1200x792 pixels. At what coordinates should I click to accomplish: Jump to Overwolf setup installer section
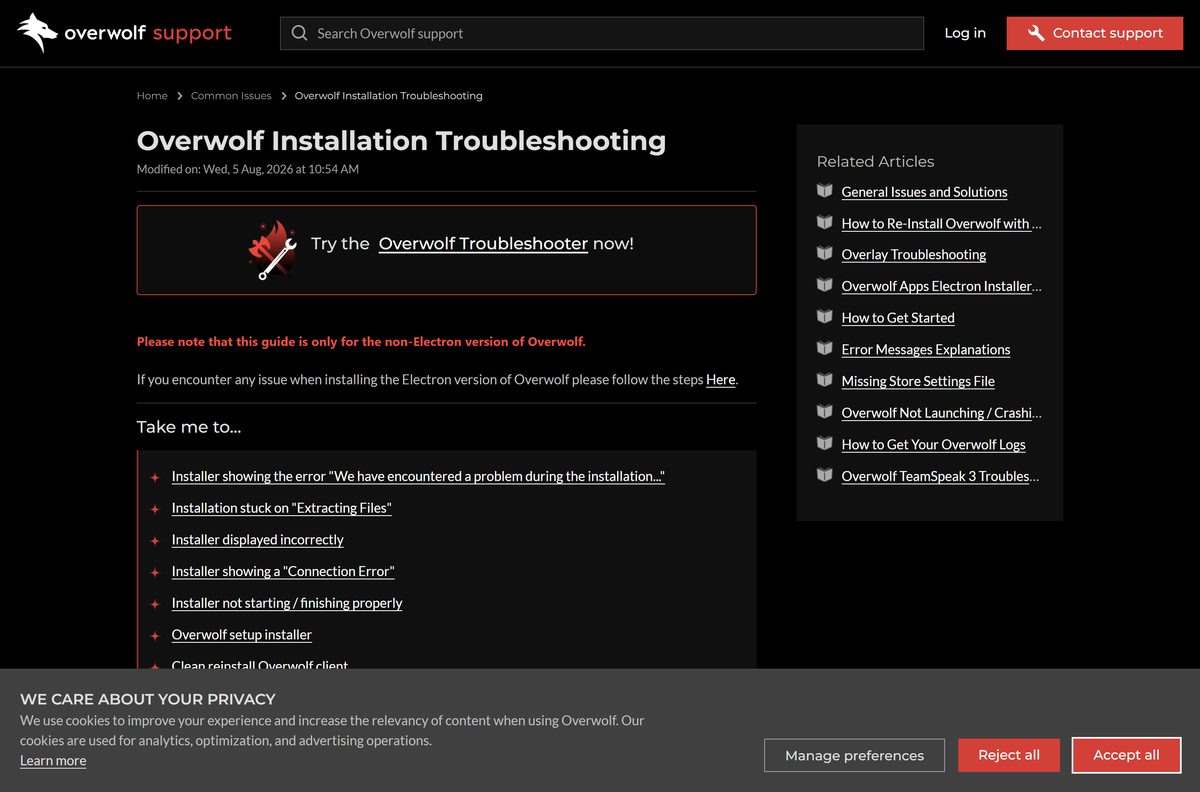(242, 635)
